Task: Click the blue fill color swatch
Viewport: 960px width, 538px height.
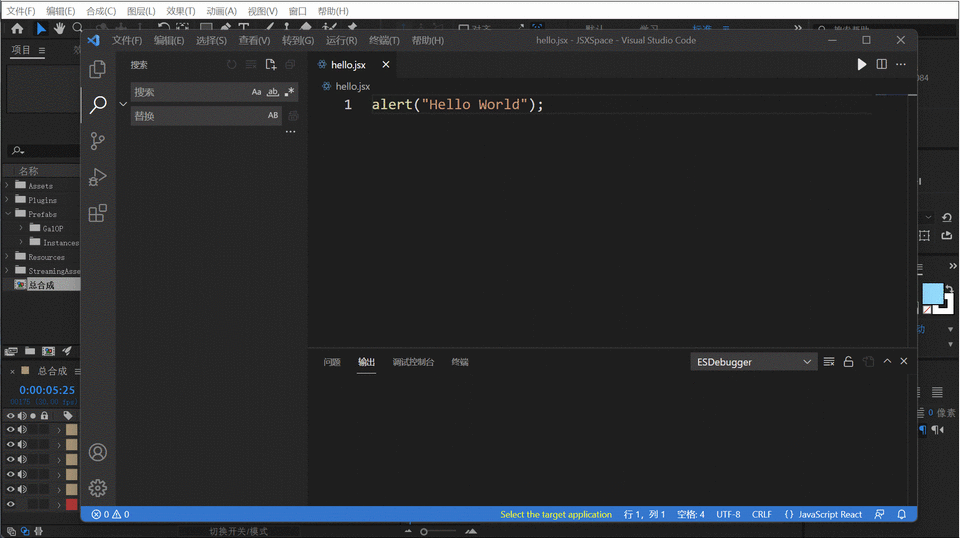Action: [x=932, y=294]
